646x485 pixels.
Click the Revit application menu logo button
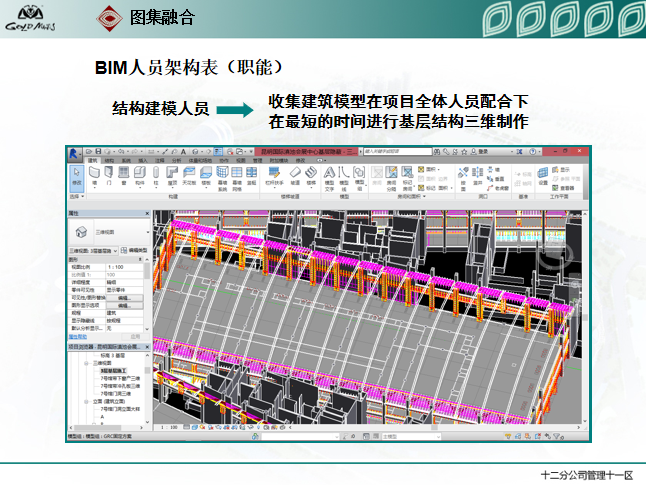[x=74, y=151]
